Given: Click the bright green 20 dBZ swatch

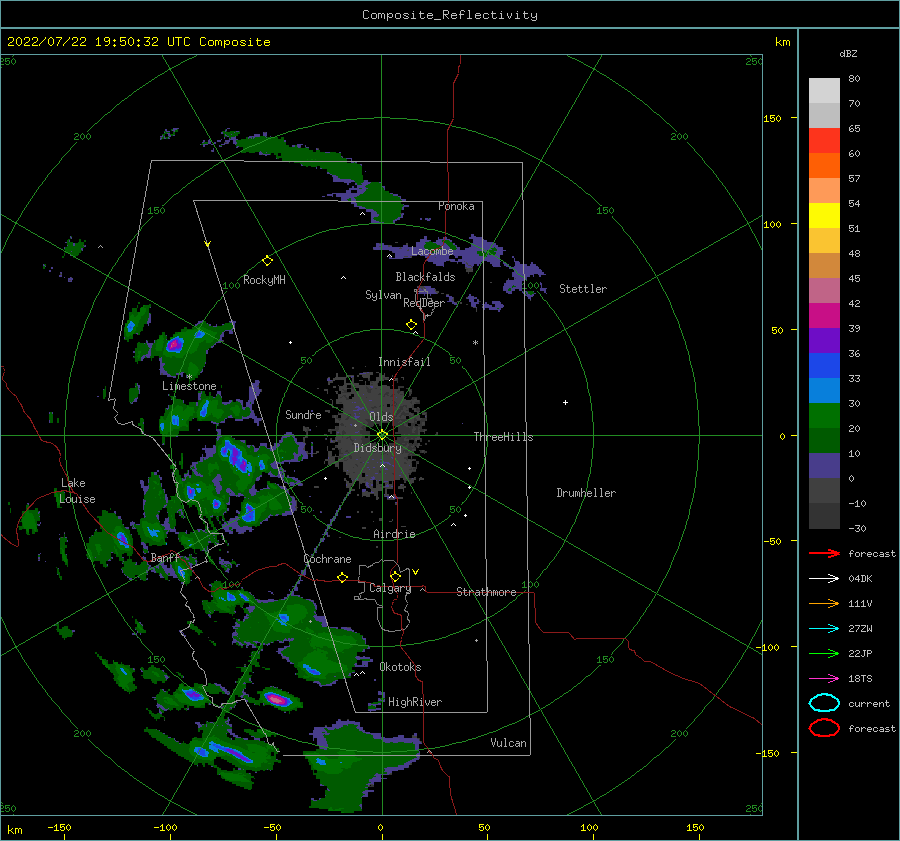Looking at the screenshot, I should click(x=824, y=415).
